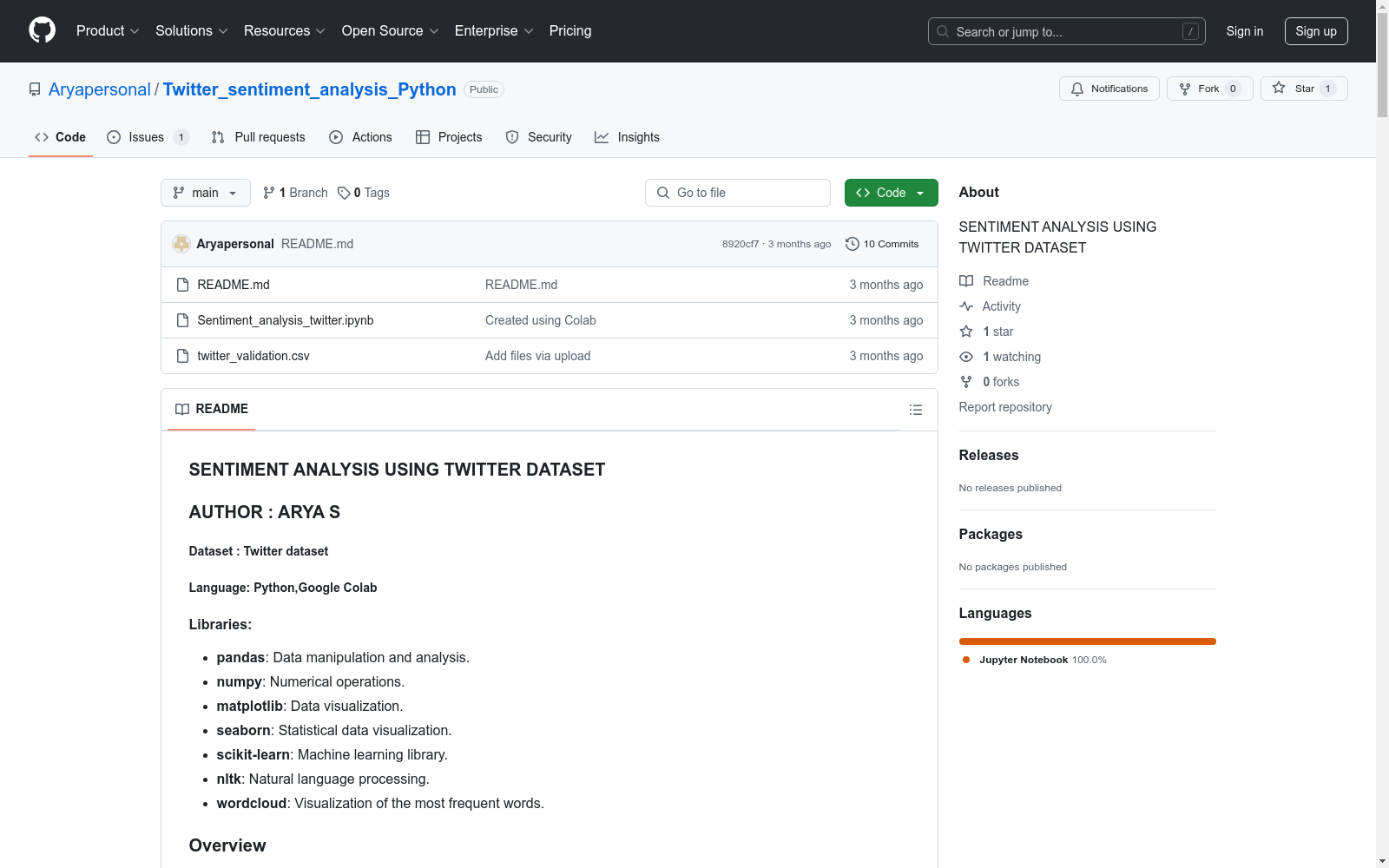Open the Issues tab

click(x=148, y=137)
